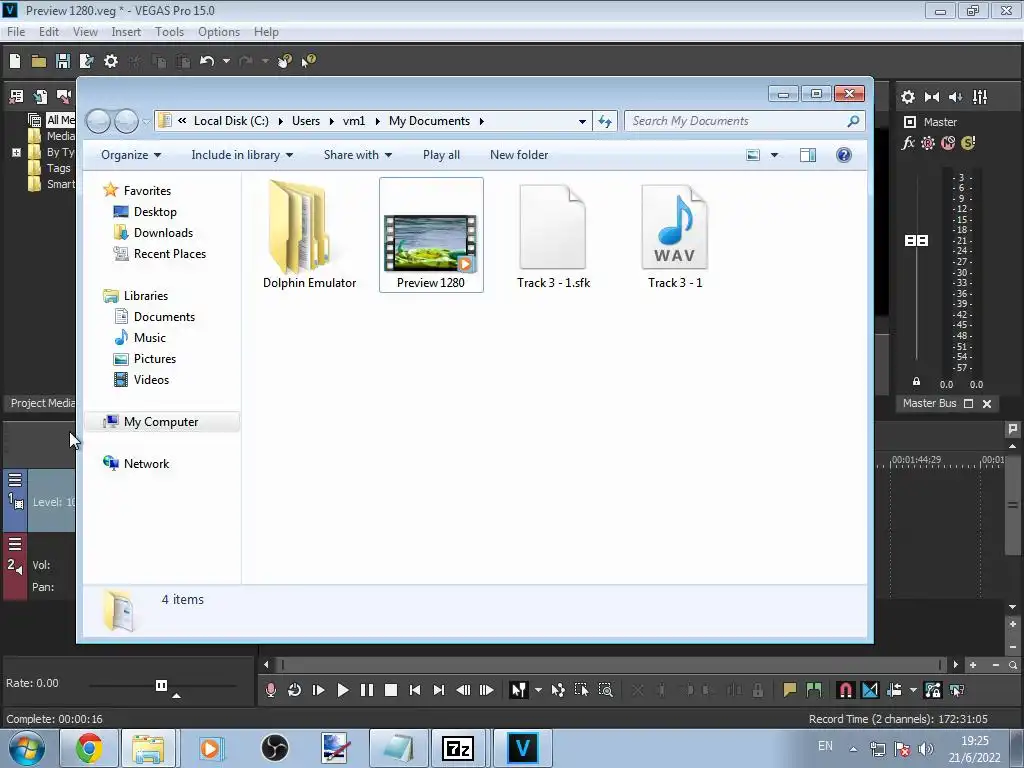Activate the What's This help pointer
This screenshot has height=768, width=1024.
(x=308, y=61)
